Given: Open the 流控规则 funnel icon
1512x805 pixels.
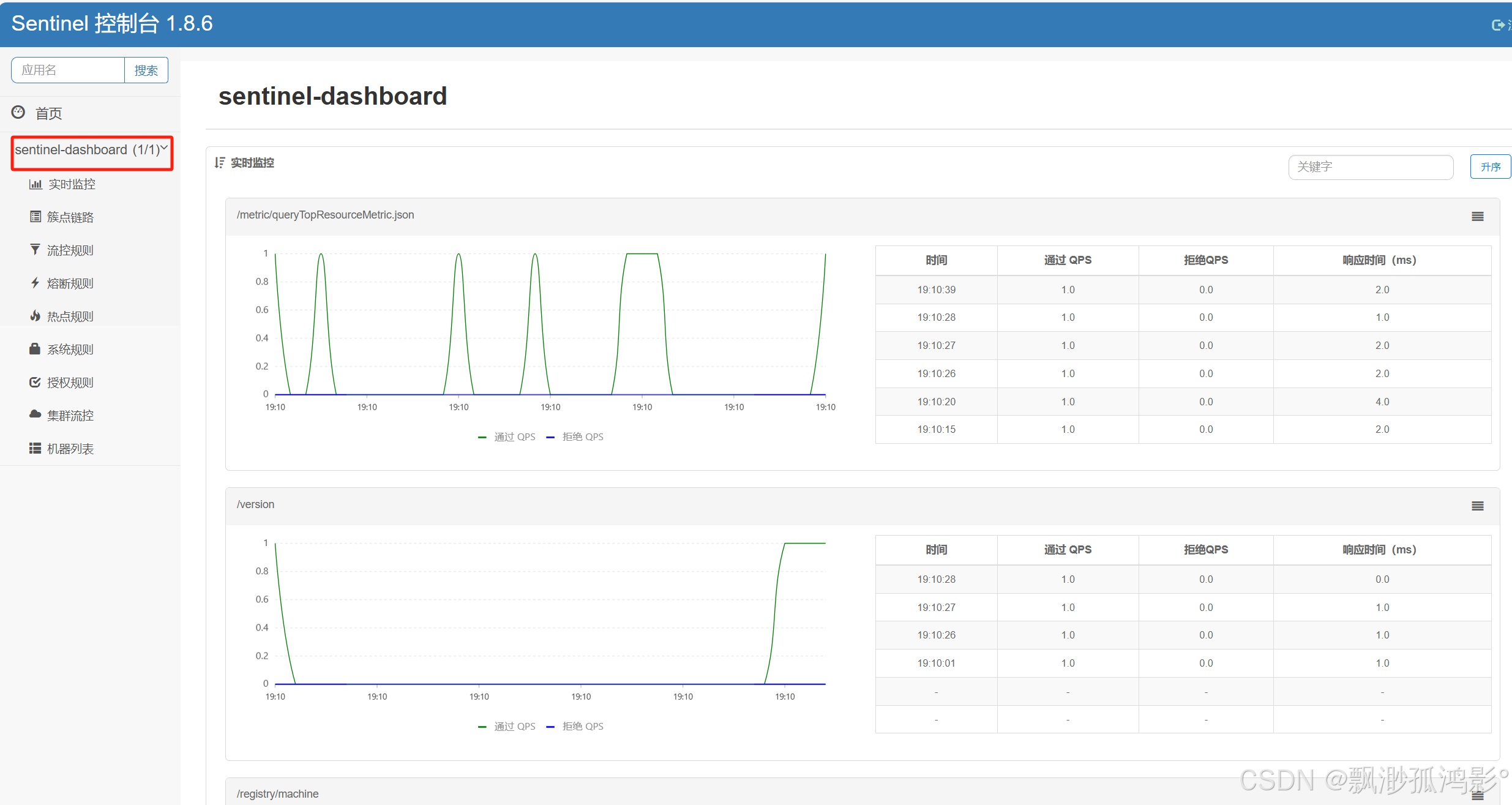Looking at the screenshot, I should (35, 250).
